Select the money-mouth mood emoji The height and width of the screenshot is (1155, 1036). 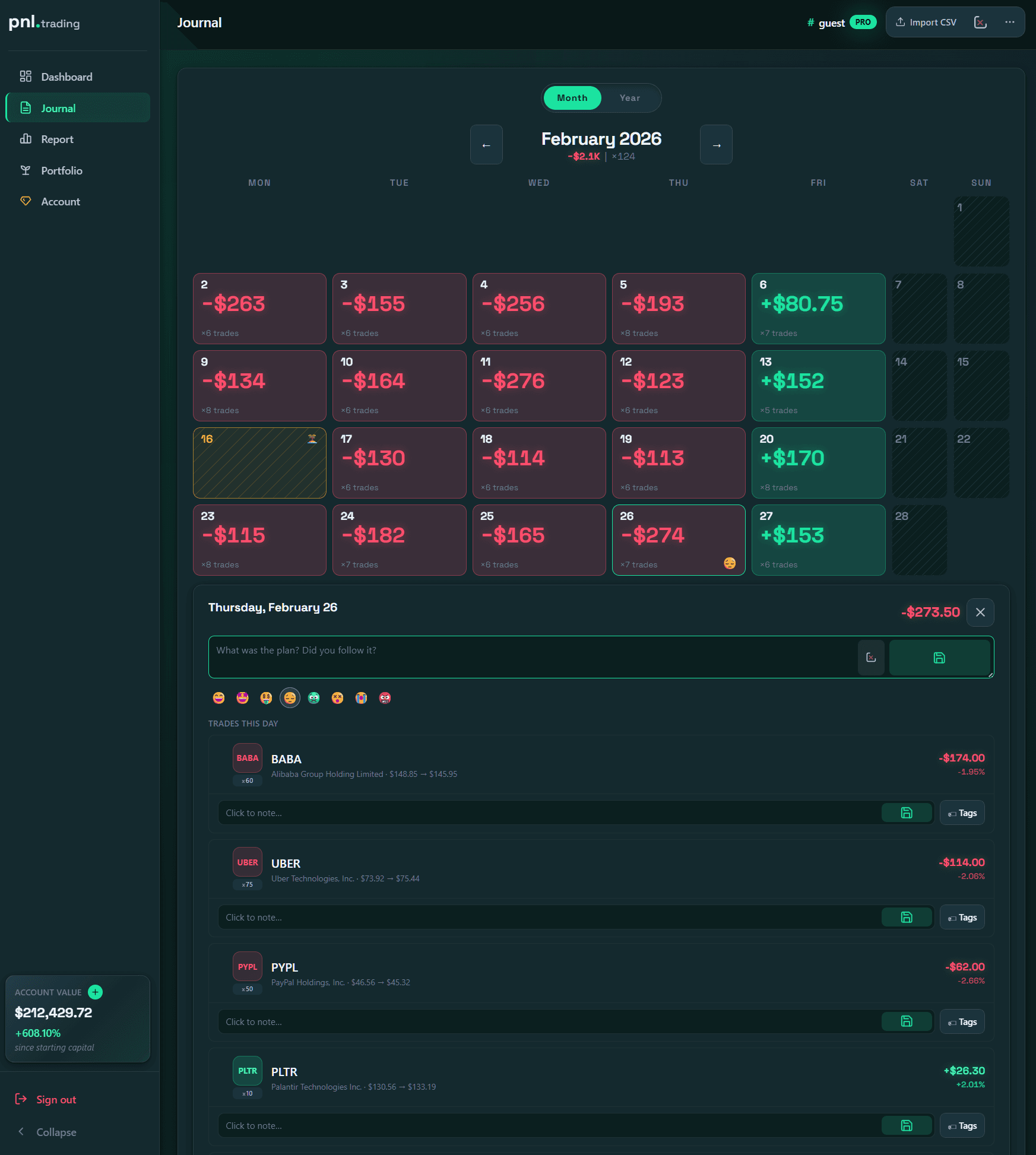tap(267, 698)
